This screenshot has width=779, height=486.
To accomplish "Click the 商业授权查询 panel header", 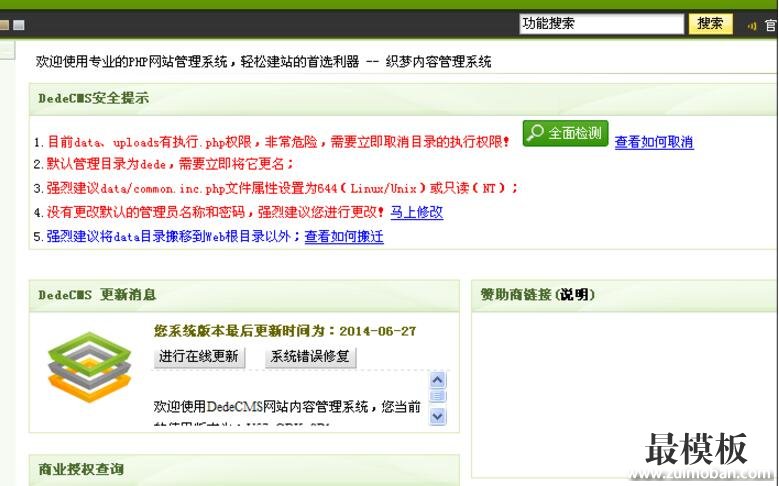I will [x=244, y=469].
